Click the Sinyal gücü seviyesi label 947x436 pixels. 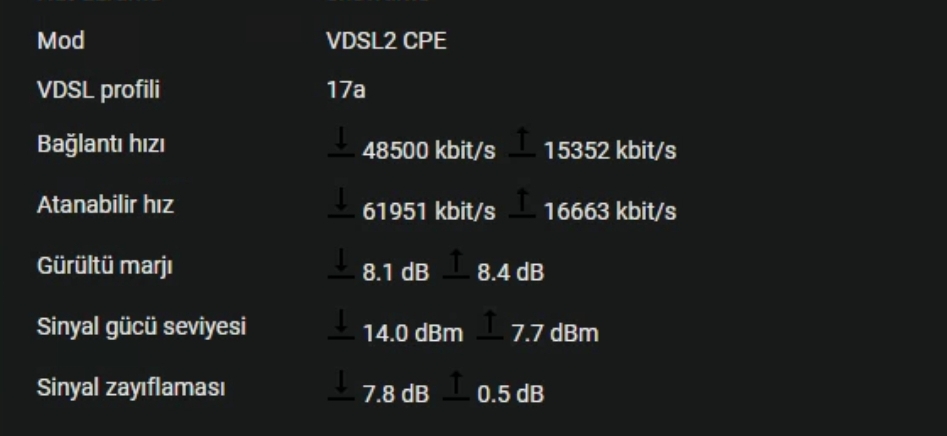141,327
